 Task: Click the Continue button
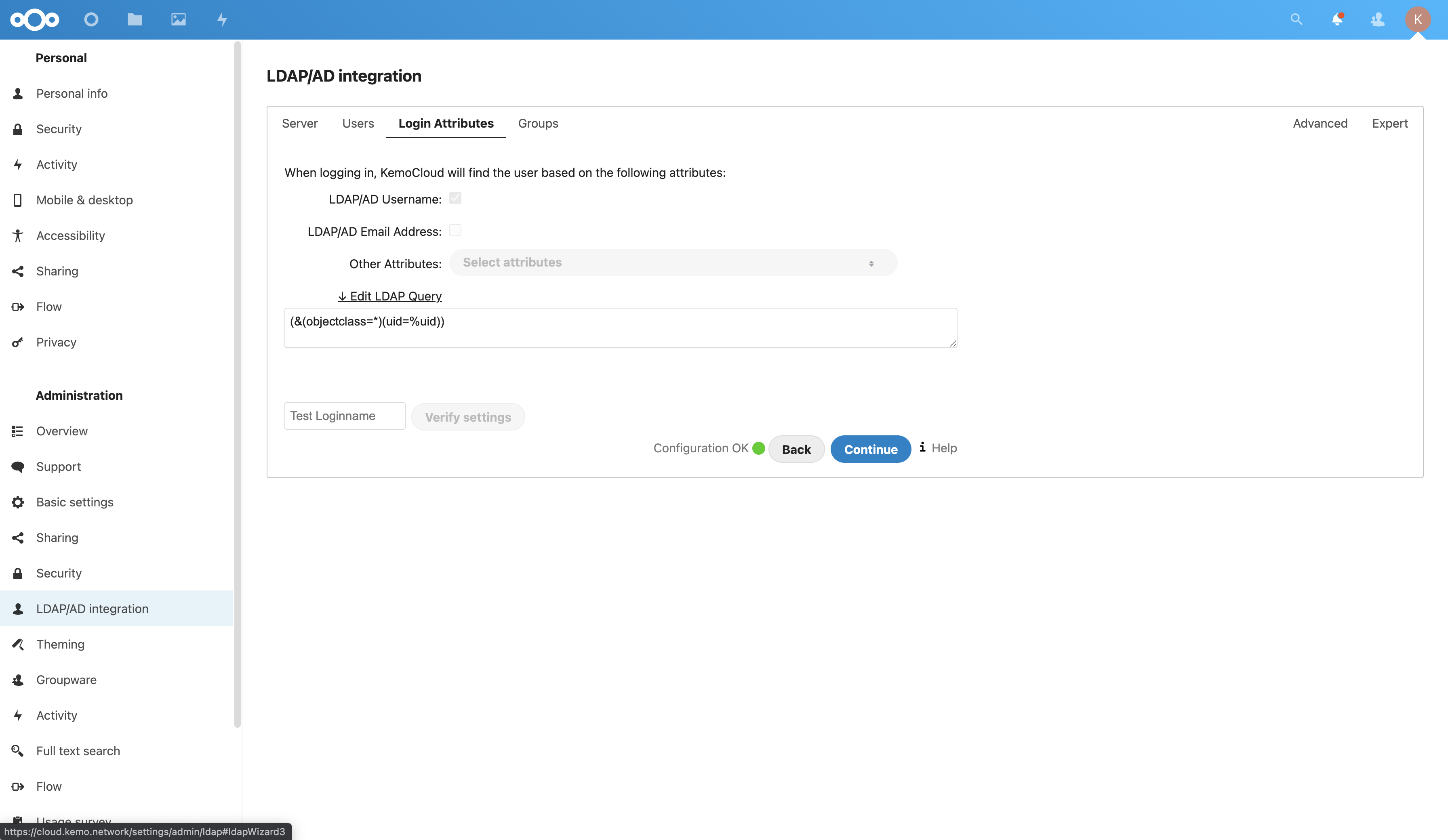pos(870,449)
